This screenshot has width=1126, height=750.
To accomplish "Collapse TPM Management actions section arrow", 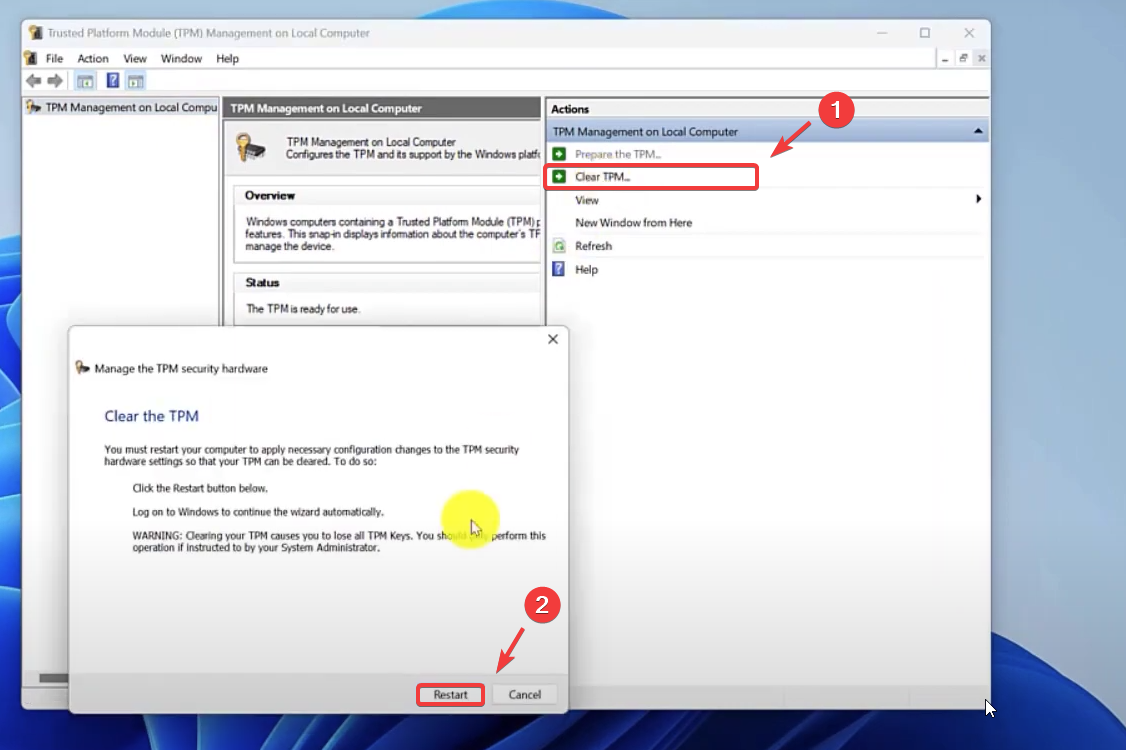I will click(x=978, y=131).
